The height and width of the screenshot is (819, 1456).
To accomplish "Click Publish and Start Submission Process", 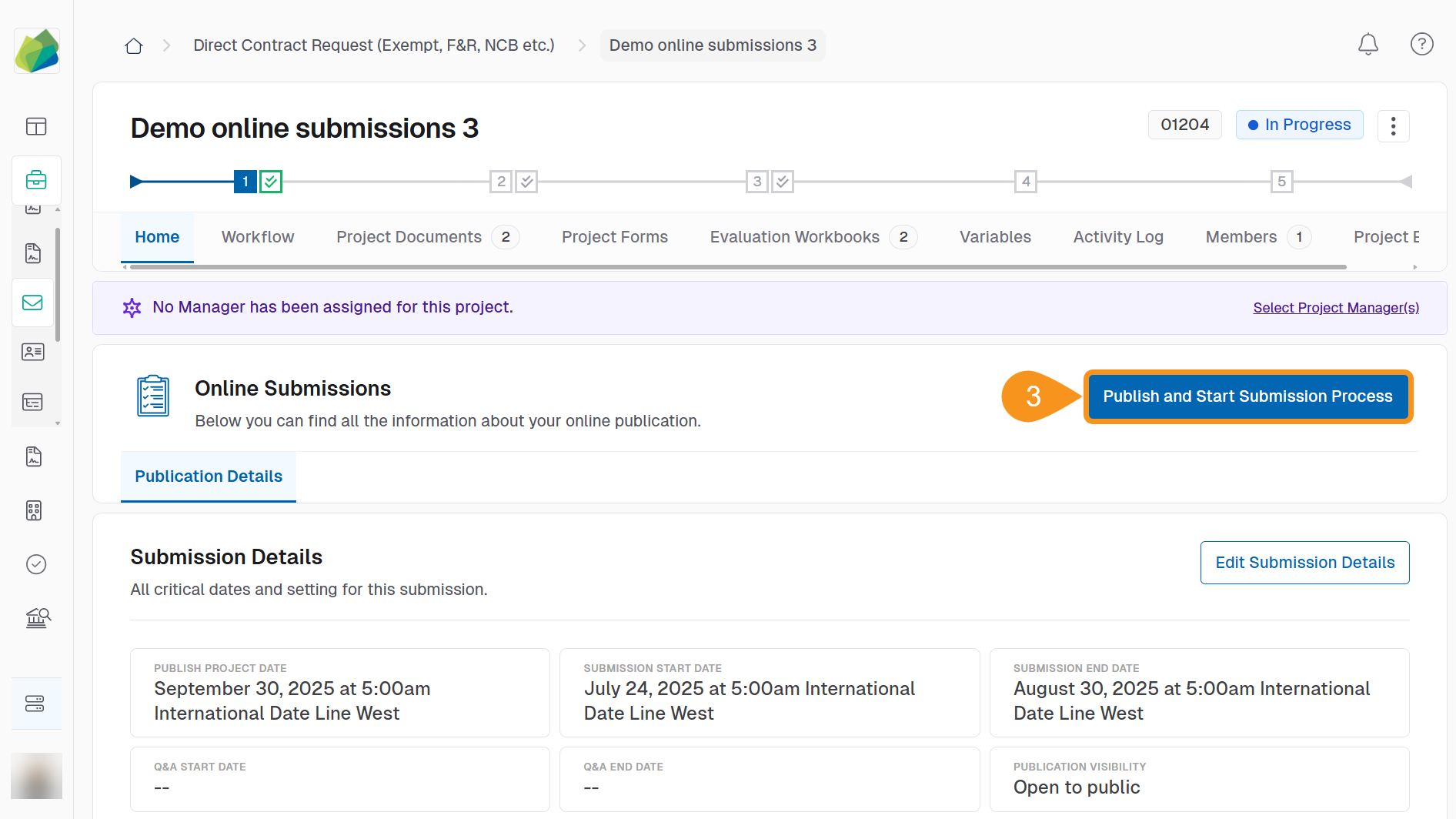I will 1247,396.
